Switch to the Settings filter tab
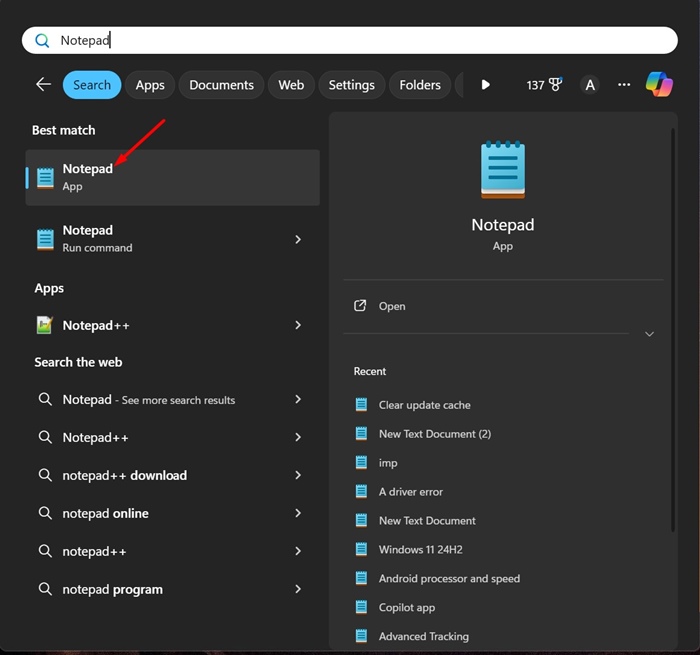Image resolution: width=700 pixels, height=655 pixels. tap(351, 85)
